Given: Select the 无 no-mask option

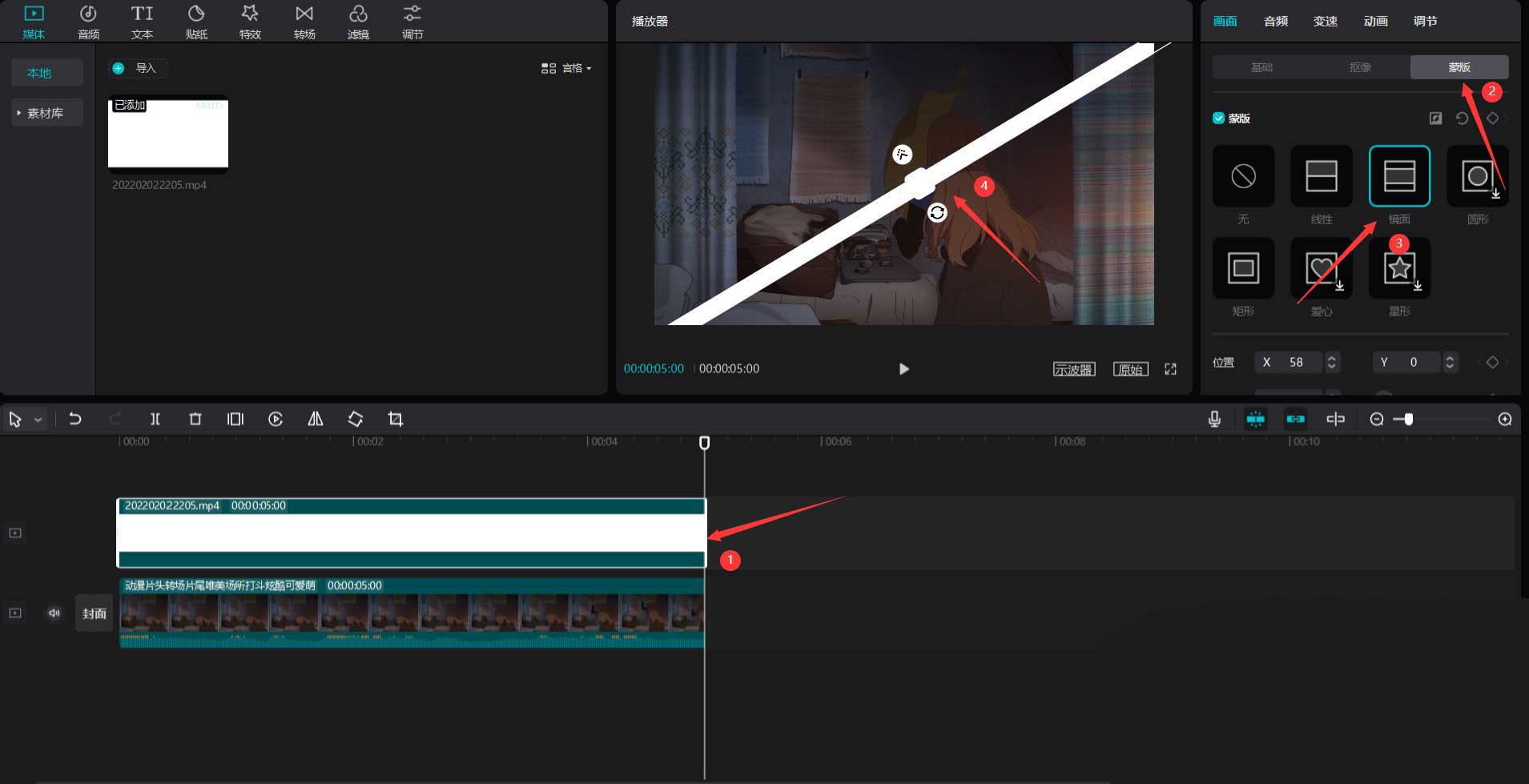Looking at the screenshot, I should [x=1243, y=176].
